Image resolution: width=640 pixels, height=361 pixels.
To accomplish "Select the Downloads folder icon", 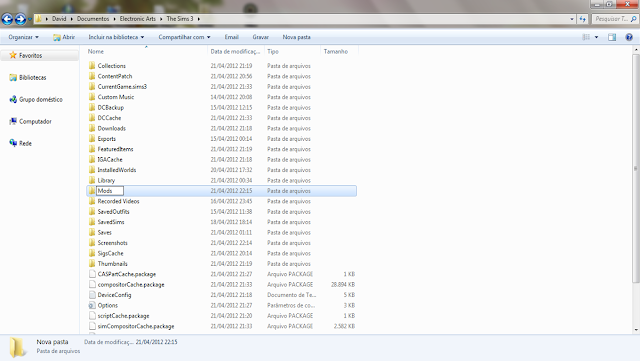I will point(92,128).
